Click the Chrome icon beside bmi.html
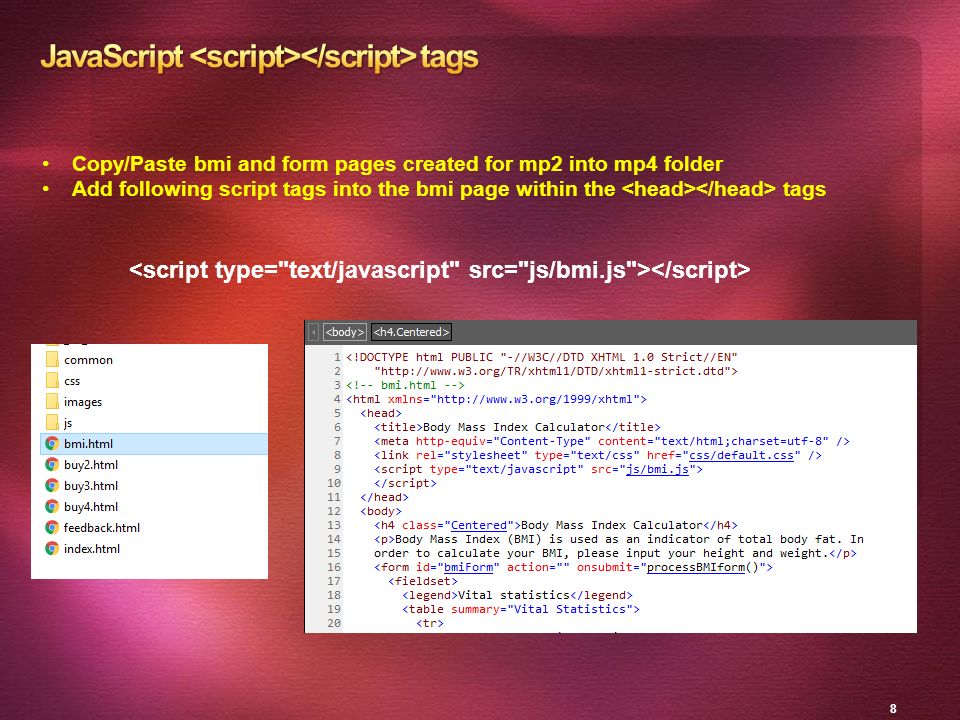 pyautogui.click(x=52, y=443)
